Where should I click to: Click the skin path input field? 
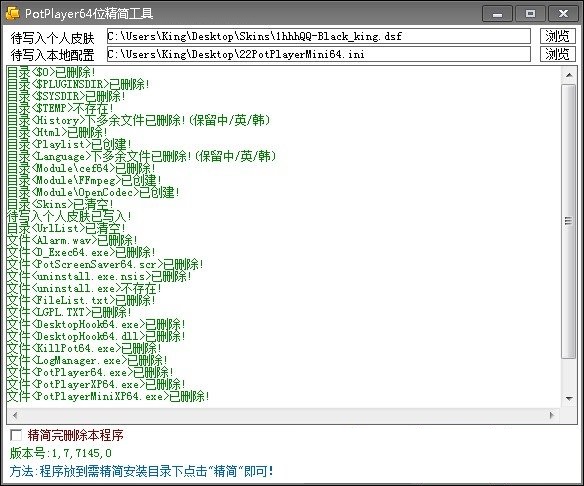point(318,36)
